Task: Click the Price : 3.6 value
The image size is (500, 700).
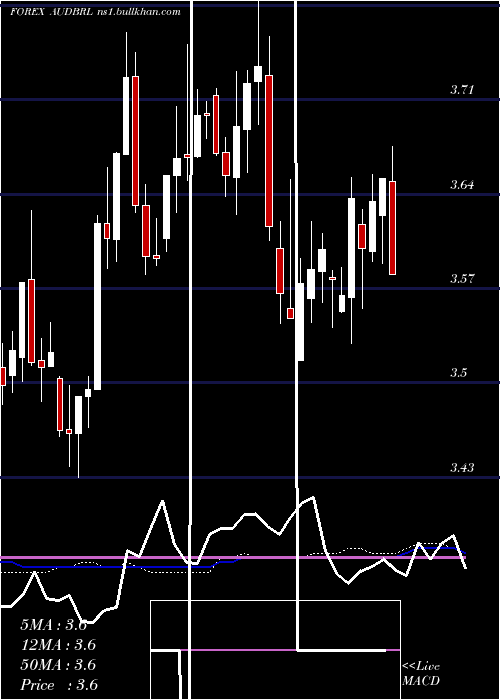Action: pos(59,685)
